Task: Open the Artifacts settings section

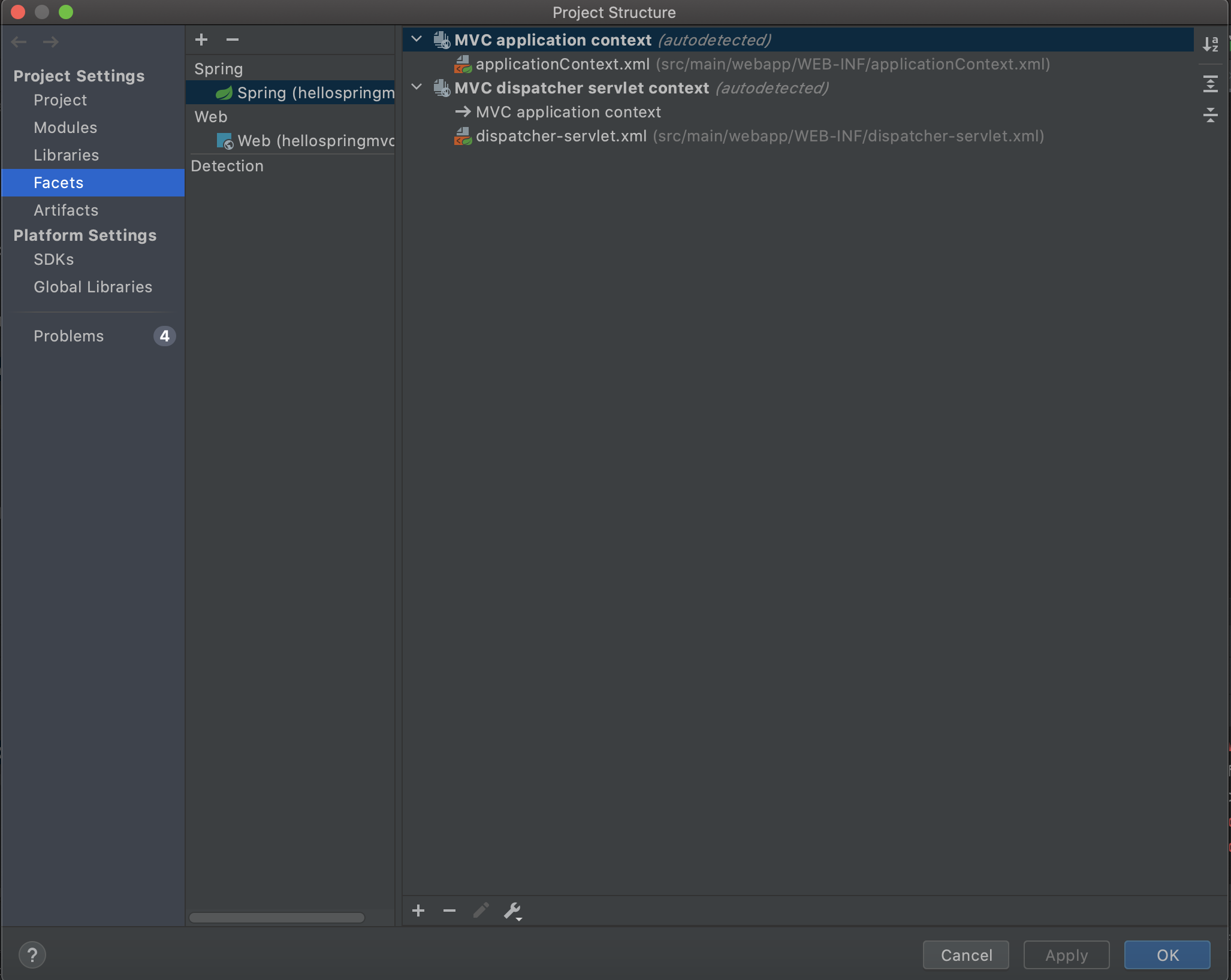Action: click(x=66, y=210)
